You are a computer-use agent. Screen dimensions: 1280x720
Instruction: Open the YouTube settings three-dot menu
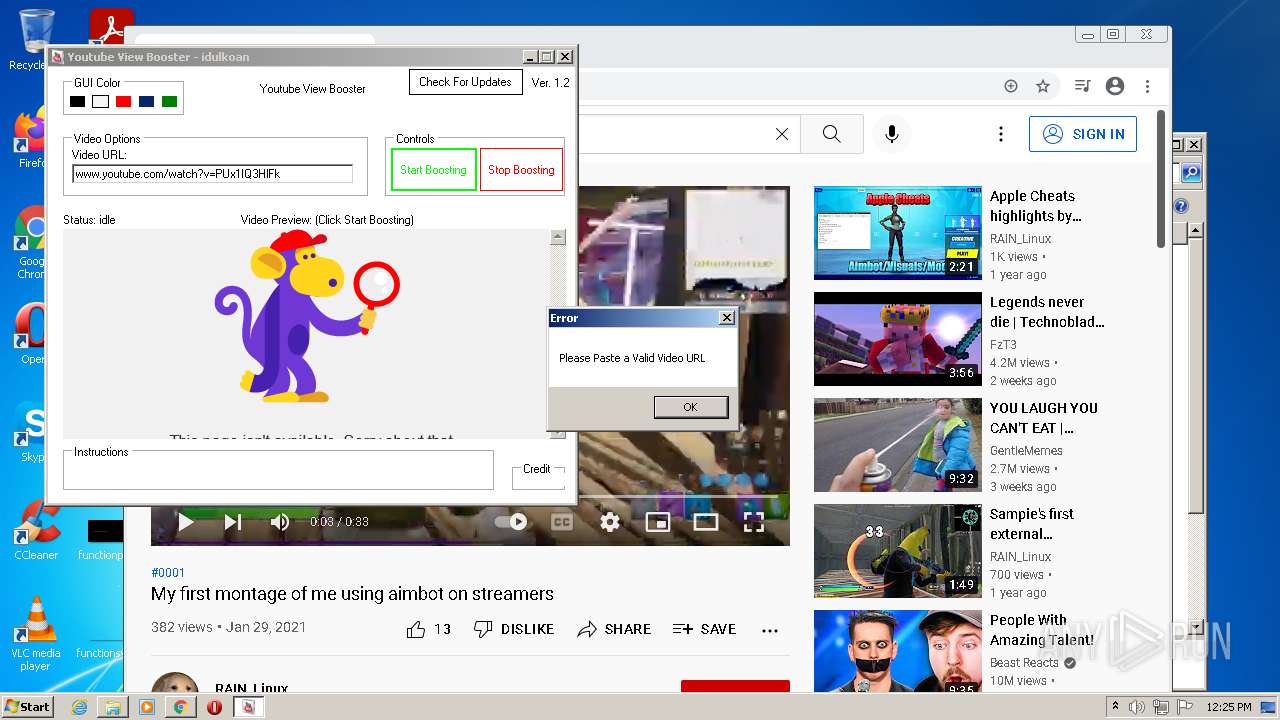[1001, 134]
